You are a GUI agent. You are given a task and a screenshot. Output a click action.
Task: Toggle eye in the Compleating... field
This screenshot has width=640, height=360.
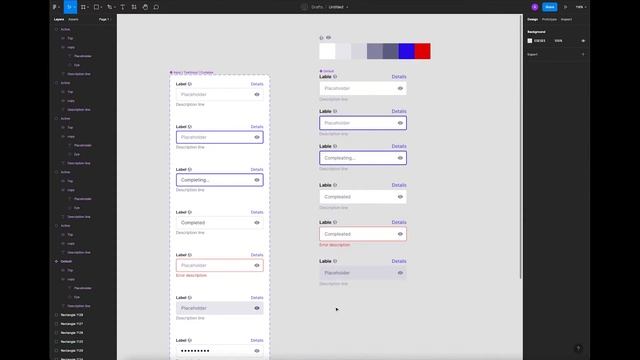coord(400,158)
